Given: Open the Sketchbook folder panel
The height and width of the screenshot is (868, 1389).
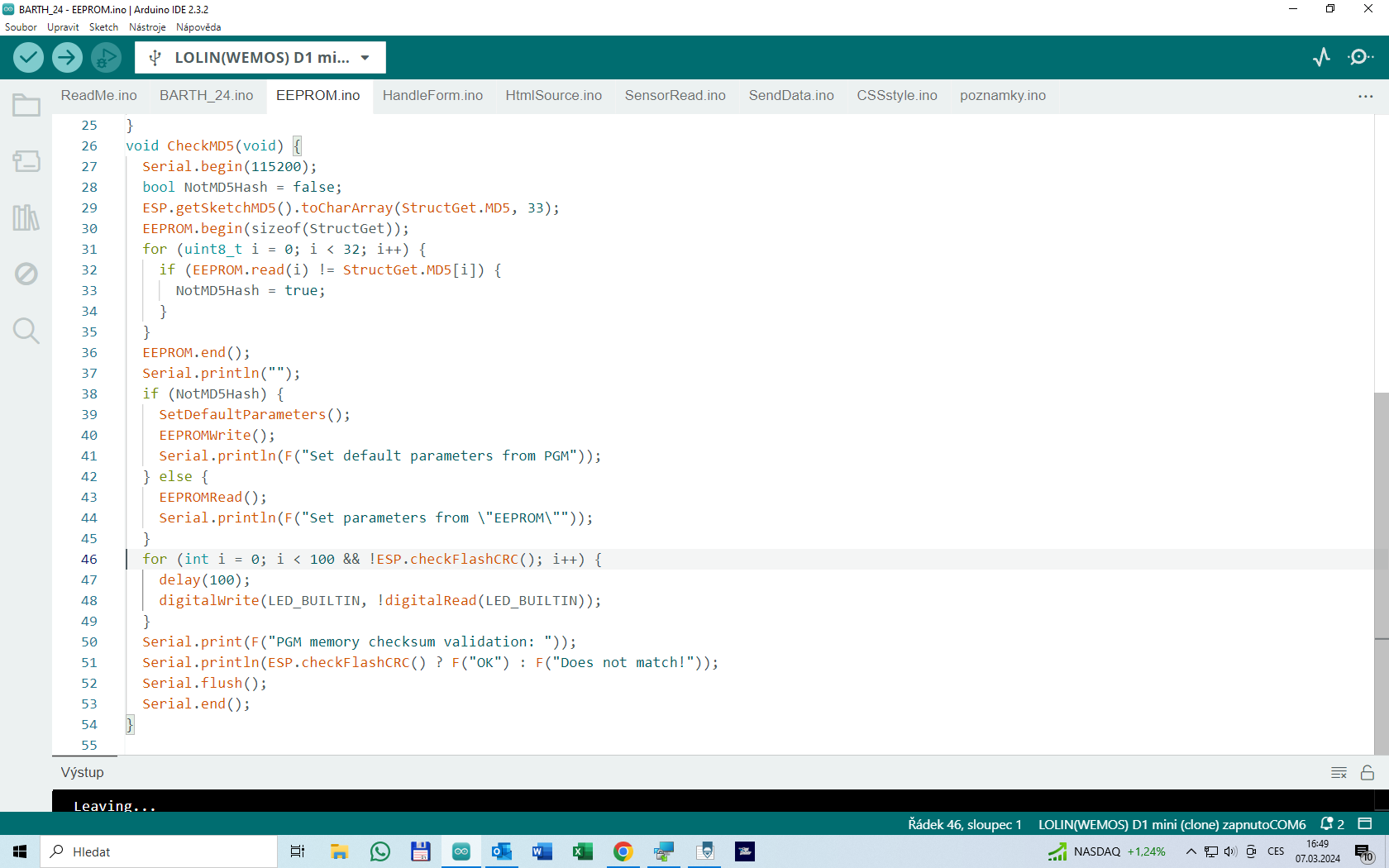Looking at the screenshot, I should pyautogui.click(x=26, y=105).
